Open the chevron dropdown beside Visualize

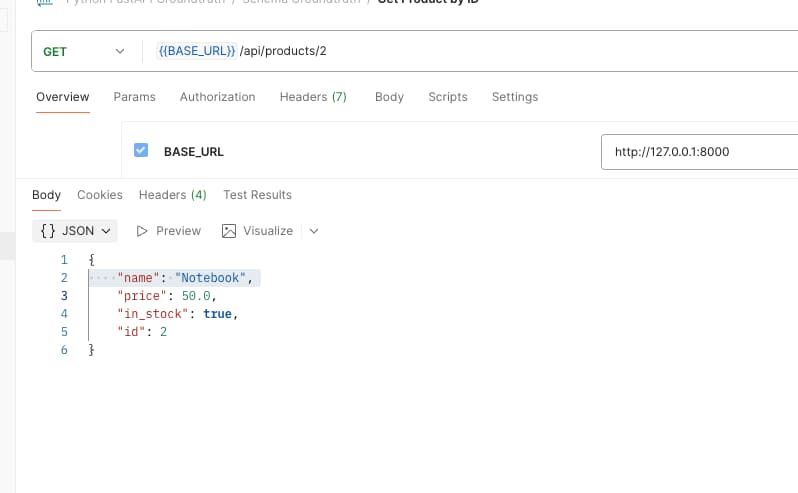pyautogui.click(x=314, y=231)
